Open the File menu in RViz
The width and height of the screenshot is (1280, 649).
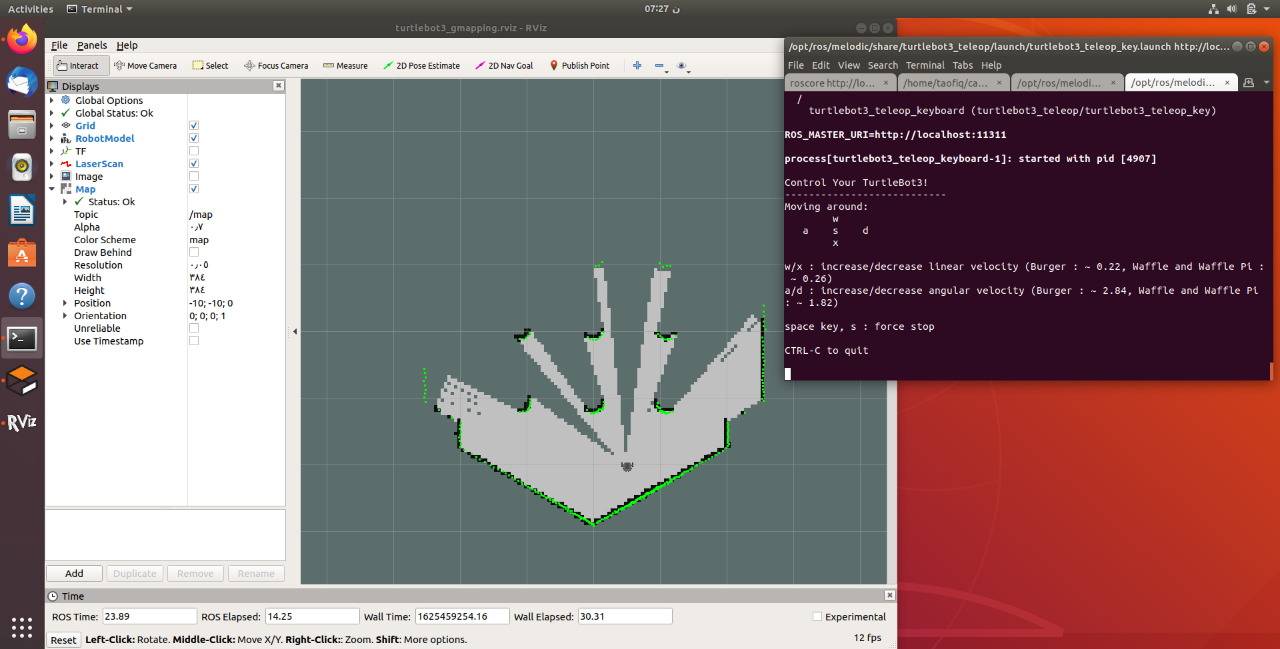tap(59, 45)
